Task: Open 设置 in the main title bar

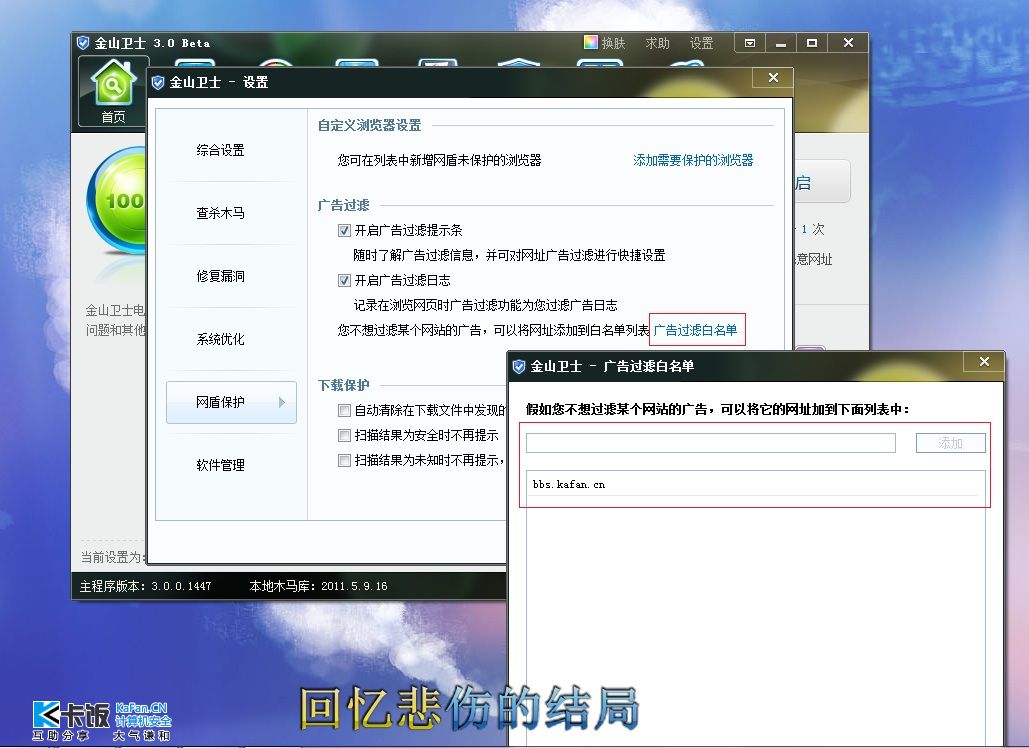Action: coord(701,43)
